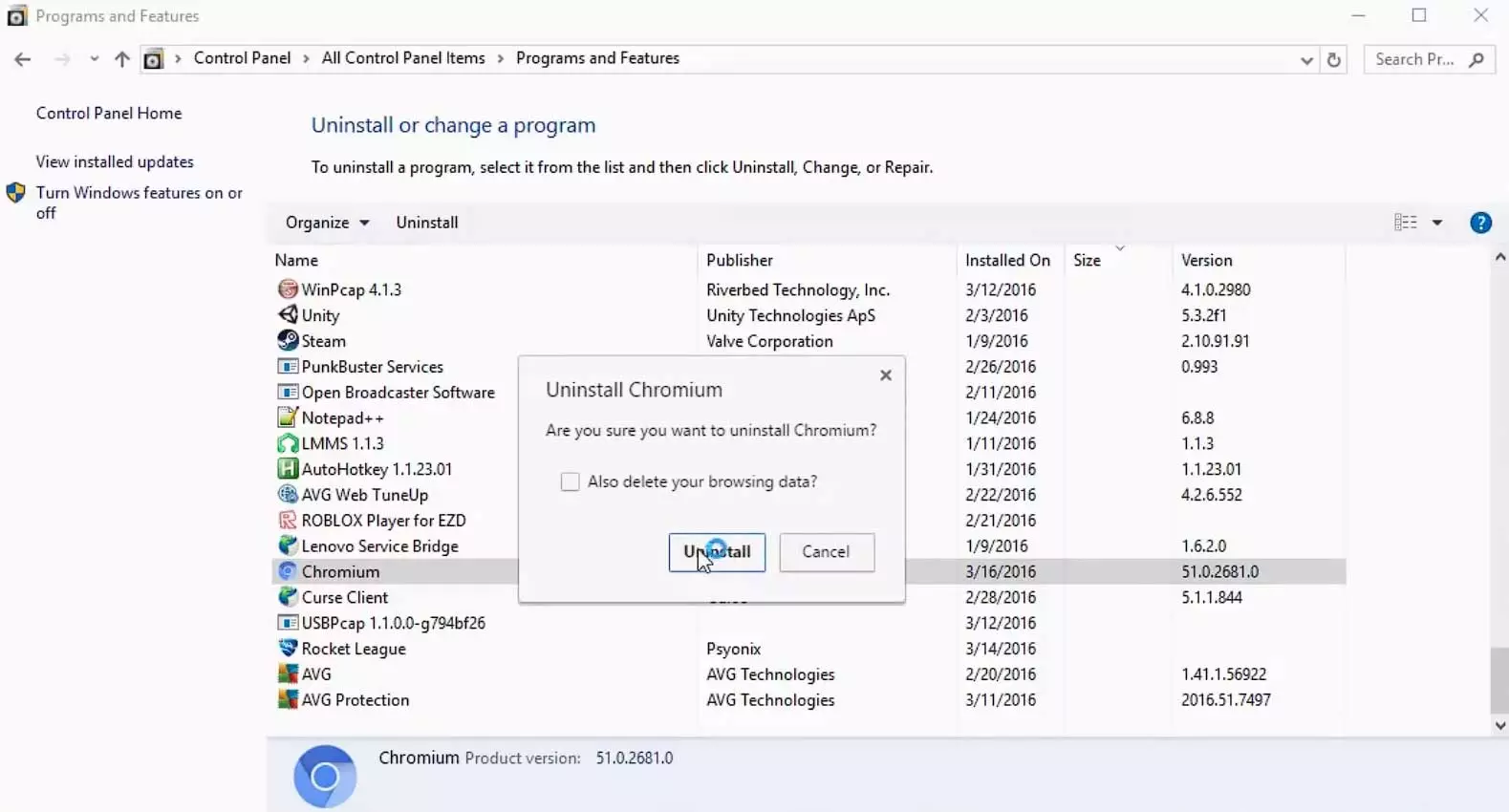Click the 3/16/2016 install date cell
This screenshot has height=812, width=1509.
(1001, 571)
